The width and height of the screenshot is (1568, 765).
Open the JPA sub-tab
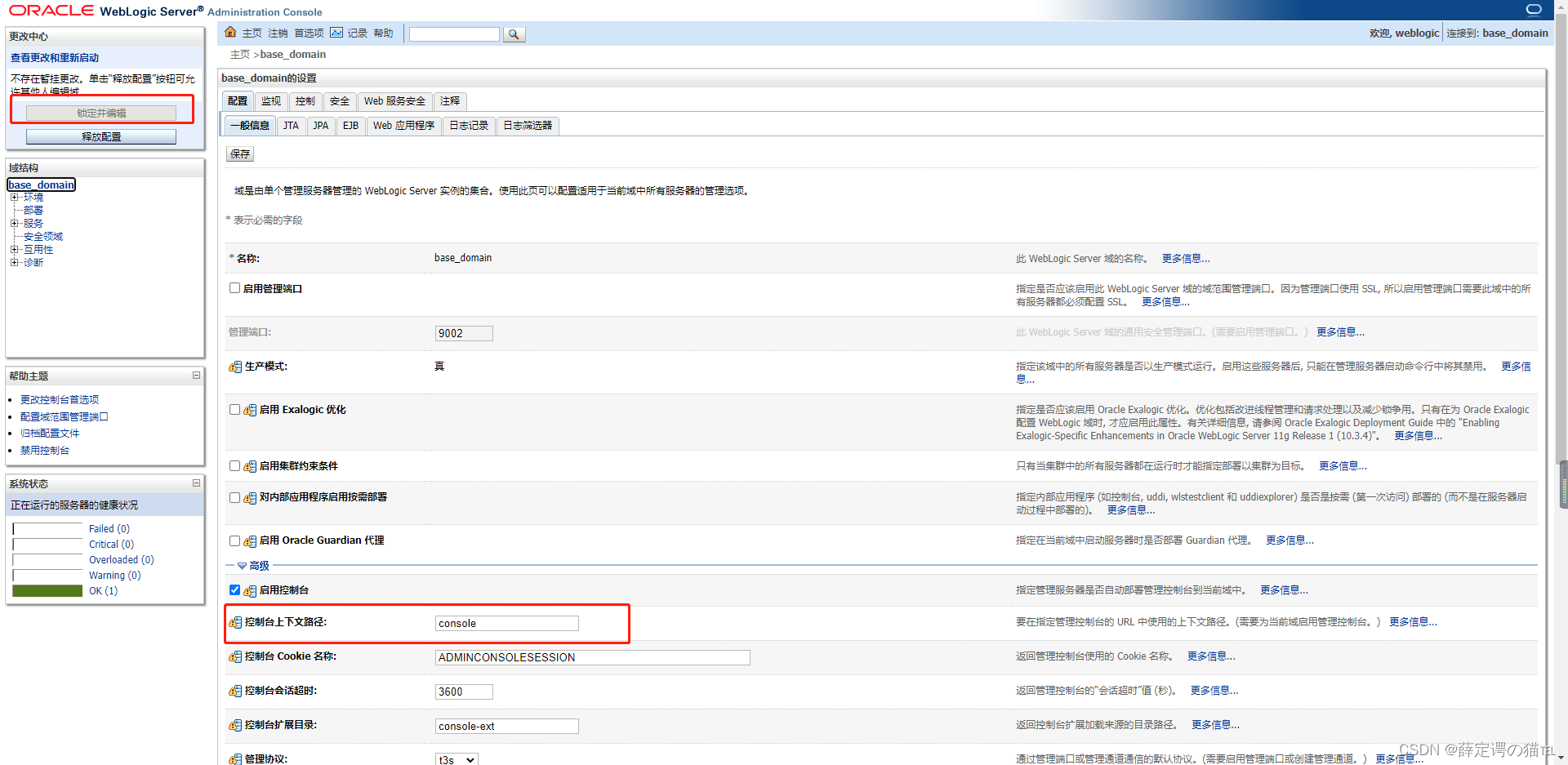[x=321, y=126]
